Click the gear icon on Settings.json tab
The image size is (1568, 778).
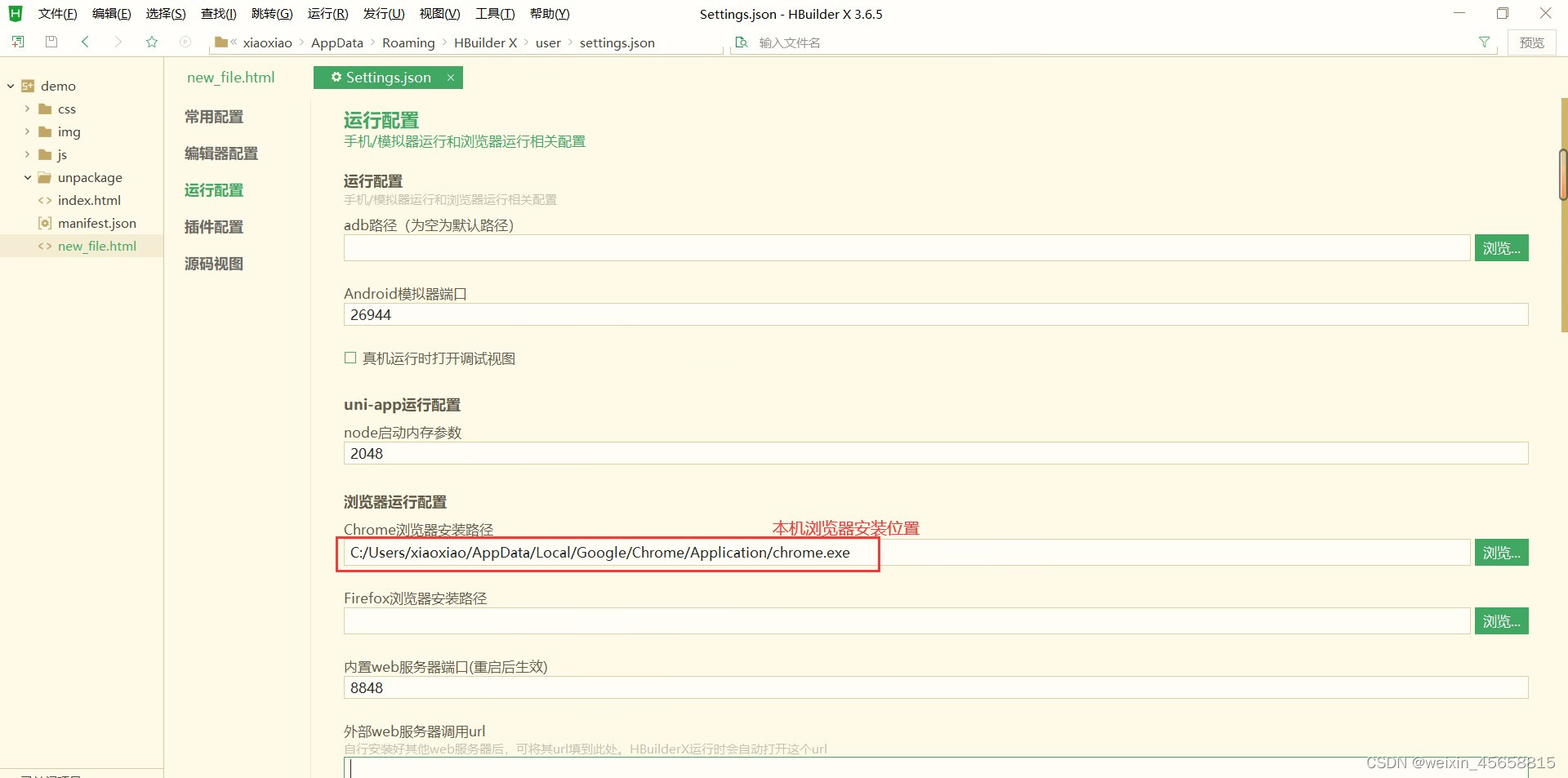coord(336,77)
